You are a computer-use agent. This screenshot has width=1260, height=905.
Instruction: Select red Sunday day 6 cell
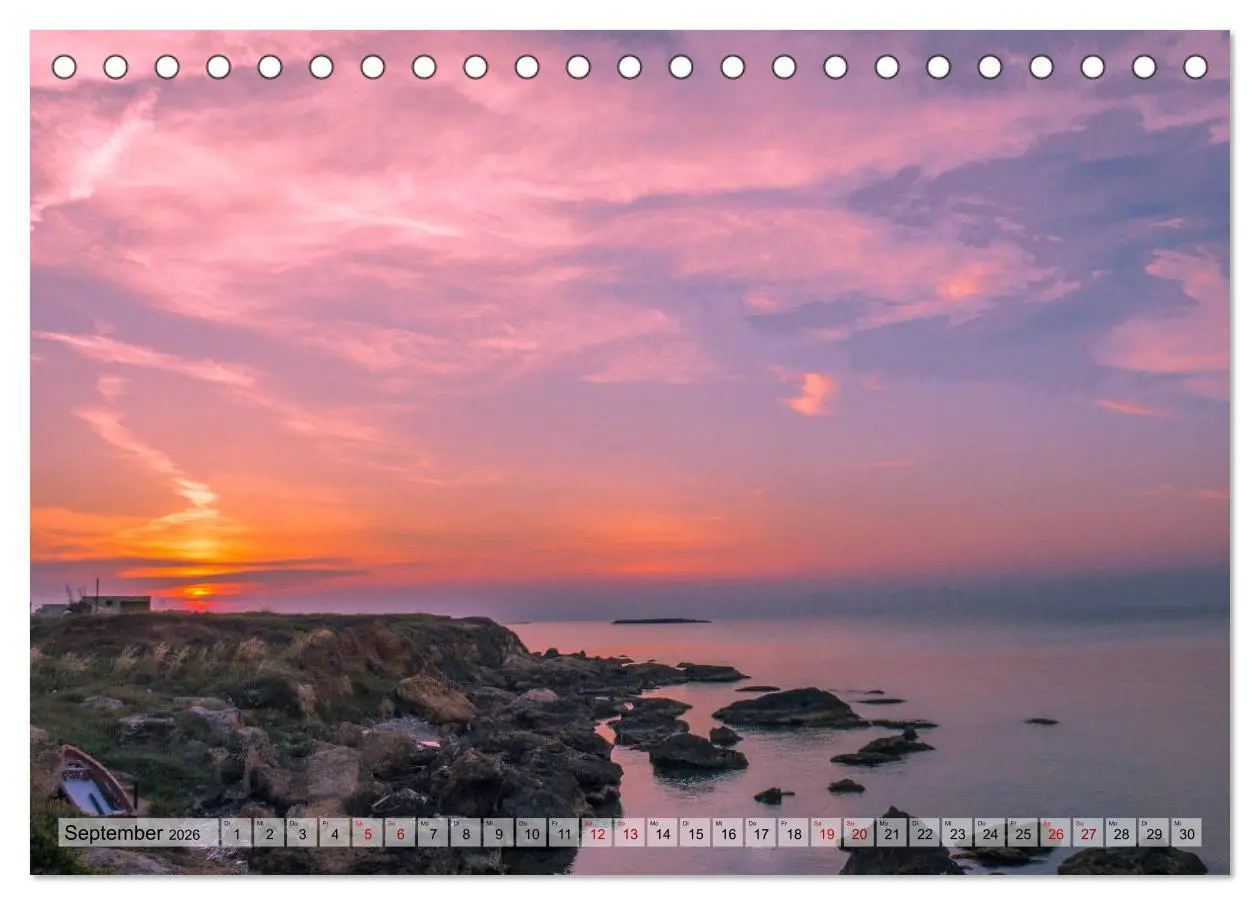(400, 833)
